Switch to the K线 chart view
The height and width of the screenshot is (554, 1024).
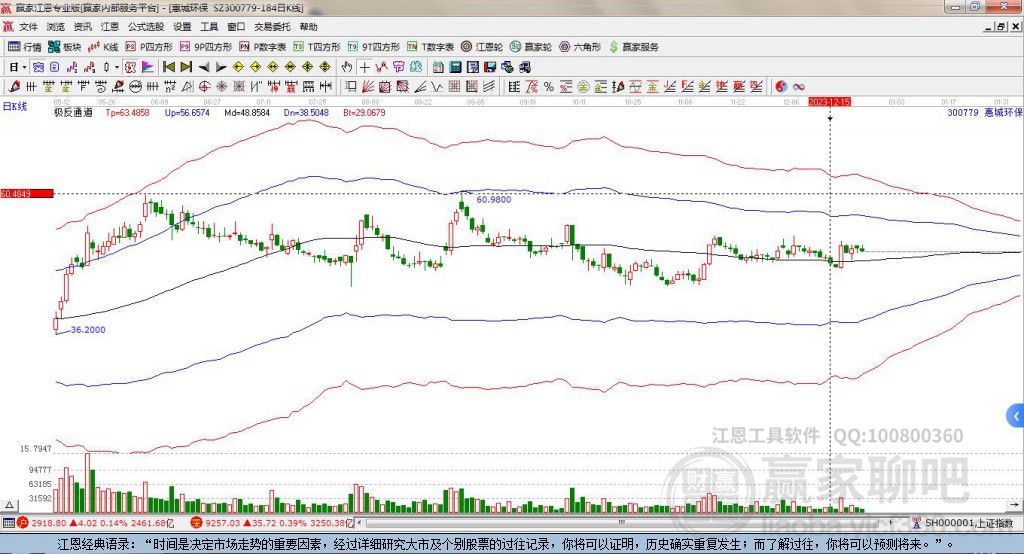click(x=103, y=47)
